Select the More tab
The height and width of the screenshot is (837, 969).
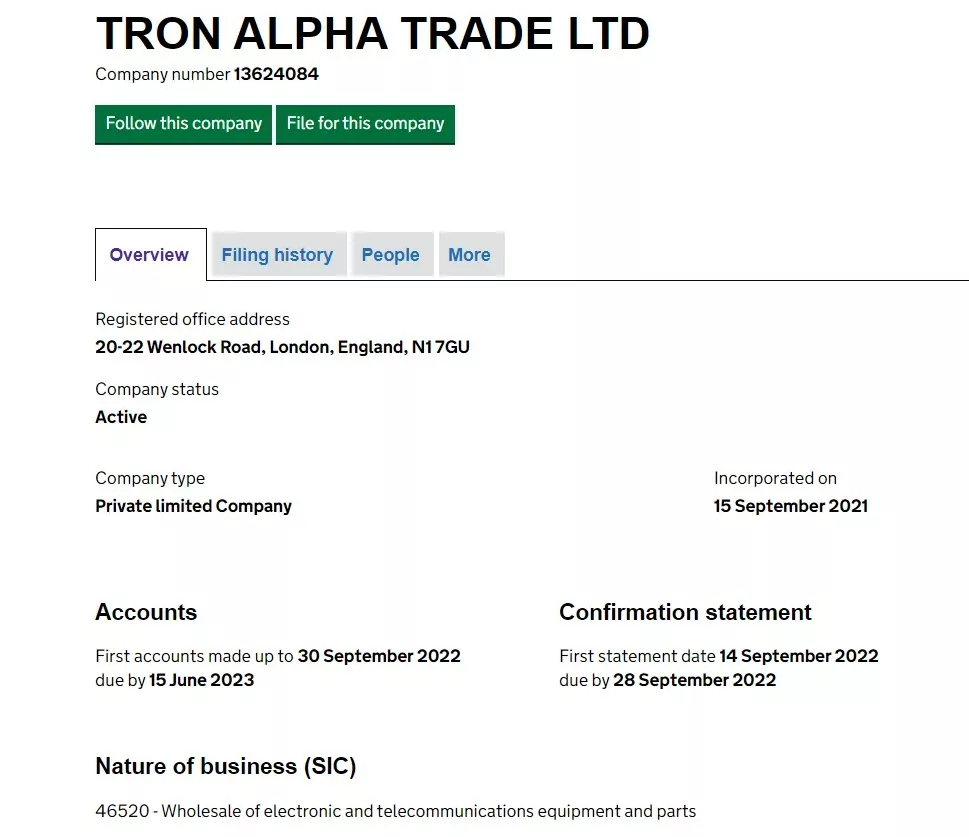(470, 255)
